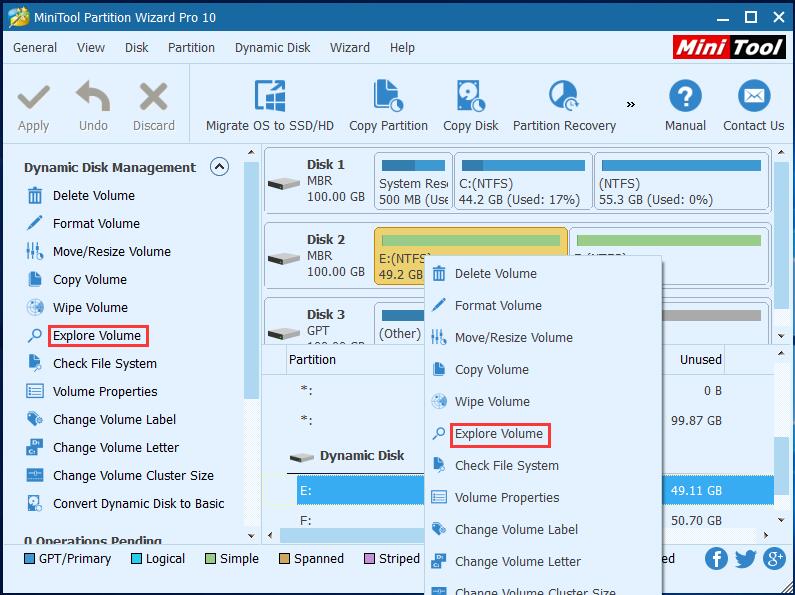Click the disk map scroll down arrow

(x=781, y=336)
